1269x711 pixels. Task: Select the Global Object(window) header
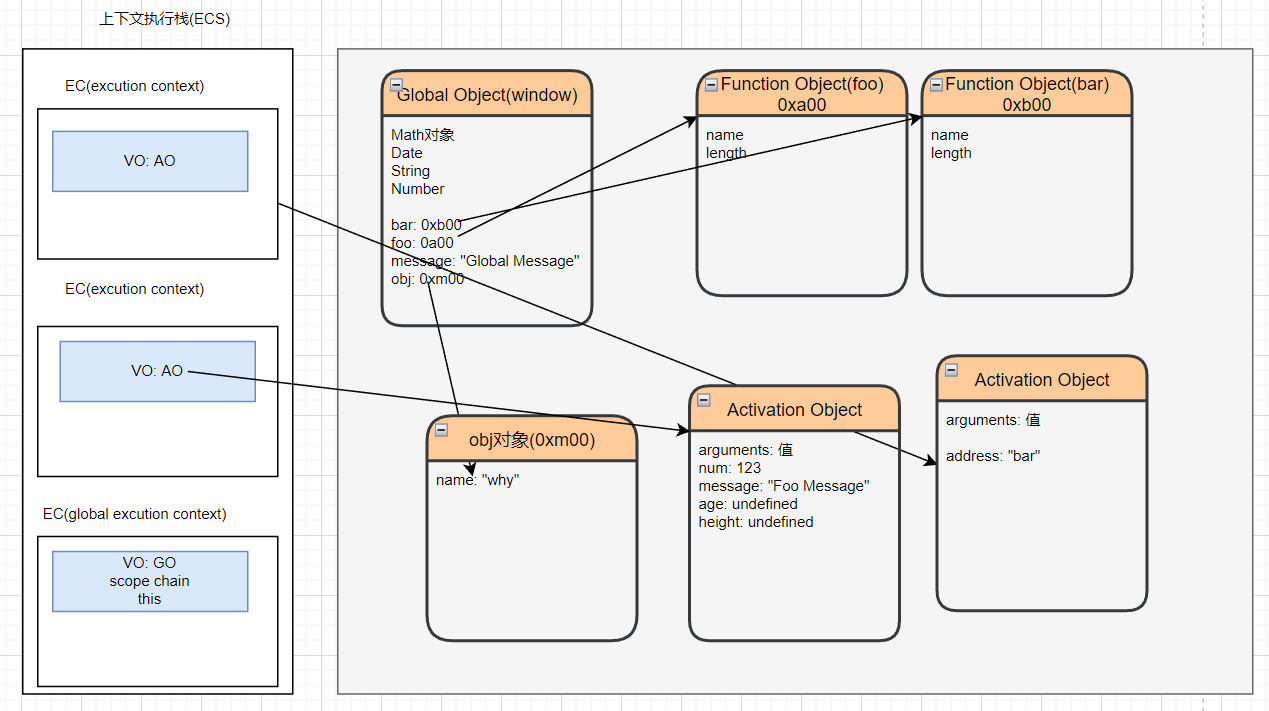click(487, 96)
